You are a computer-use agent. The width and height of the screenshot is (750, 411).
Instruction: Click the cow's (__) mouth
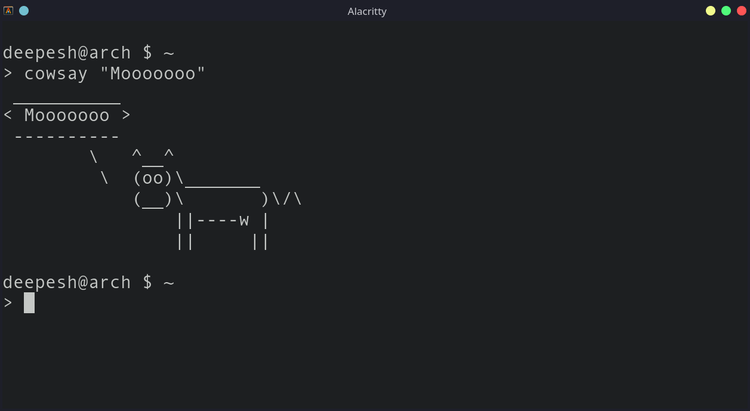(153, 200)
